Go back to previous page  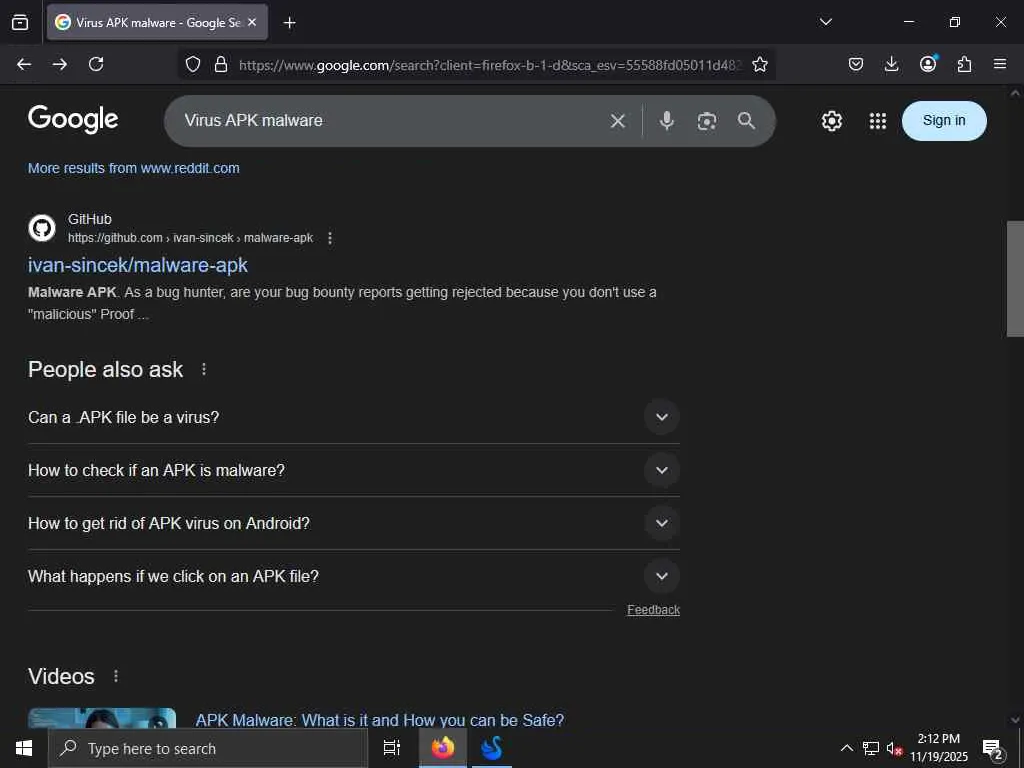[24, 64]
